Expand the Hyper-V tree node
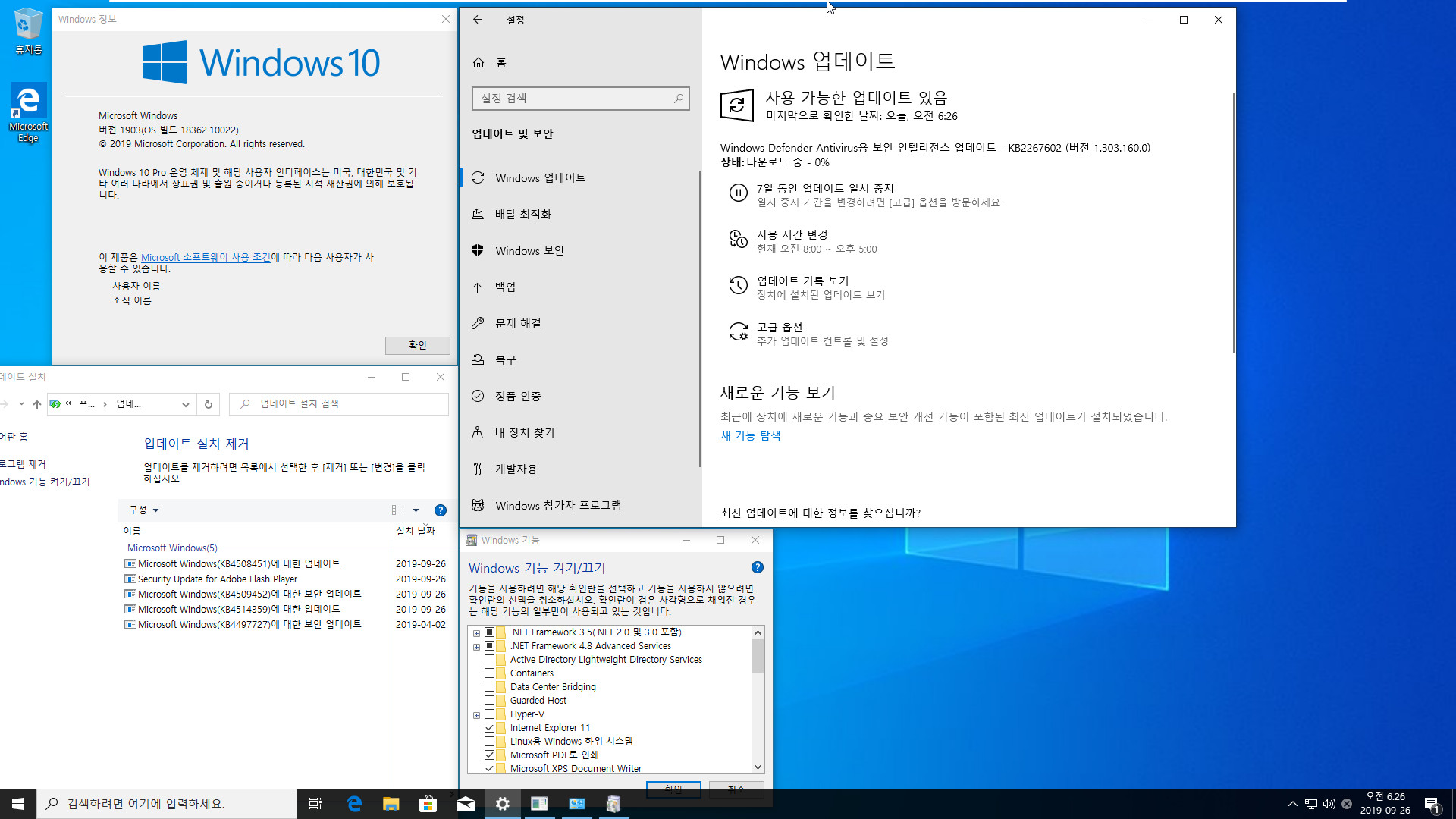Viewport: 1456px width, 819px height. 476,715
